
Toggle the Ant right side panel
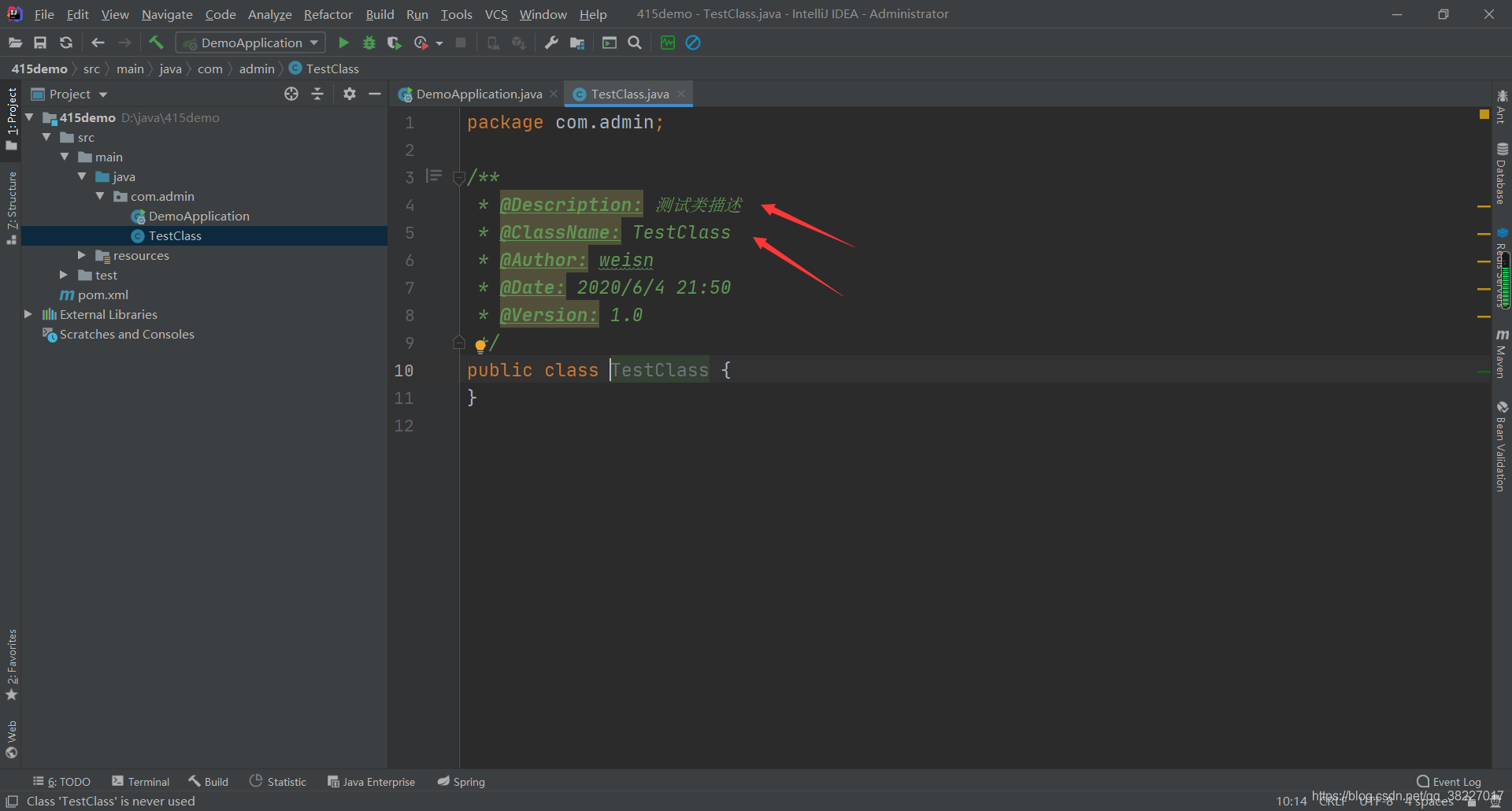[x=1502, y=107]
